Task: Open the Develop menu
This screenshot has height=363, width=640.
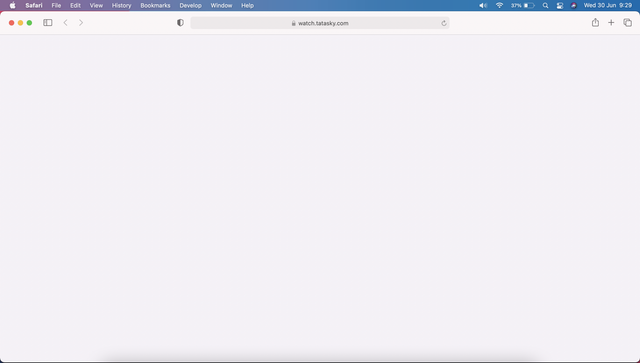Action: pyautogui.click(x=191, y=5)
